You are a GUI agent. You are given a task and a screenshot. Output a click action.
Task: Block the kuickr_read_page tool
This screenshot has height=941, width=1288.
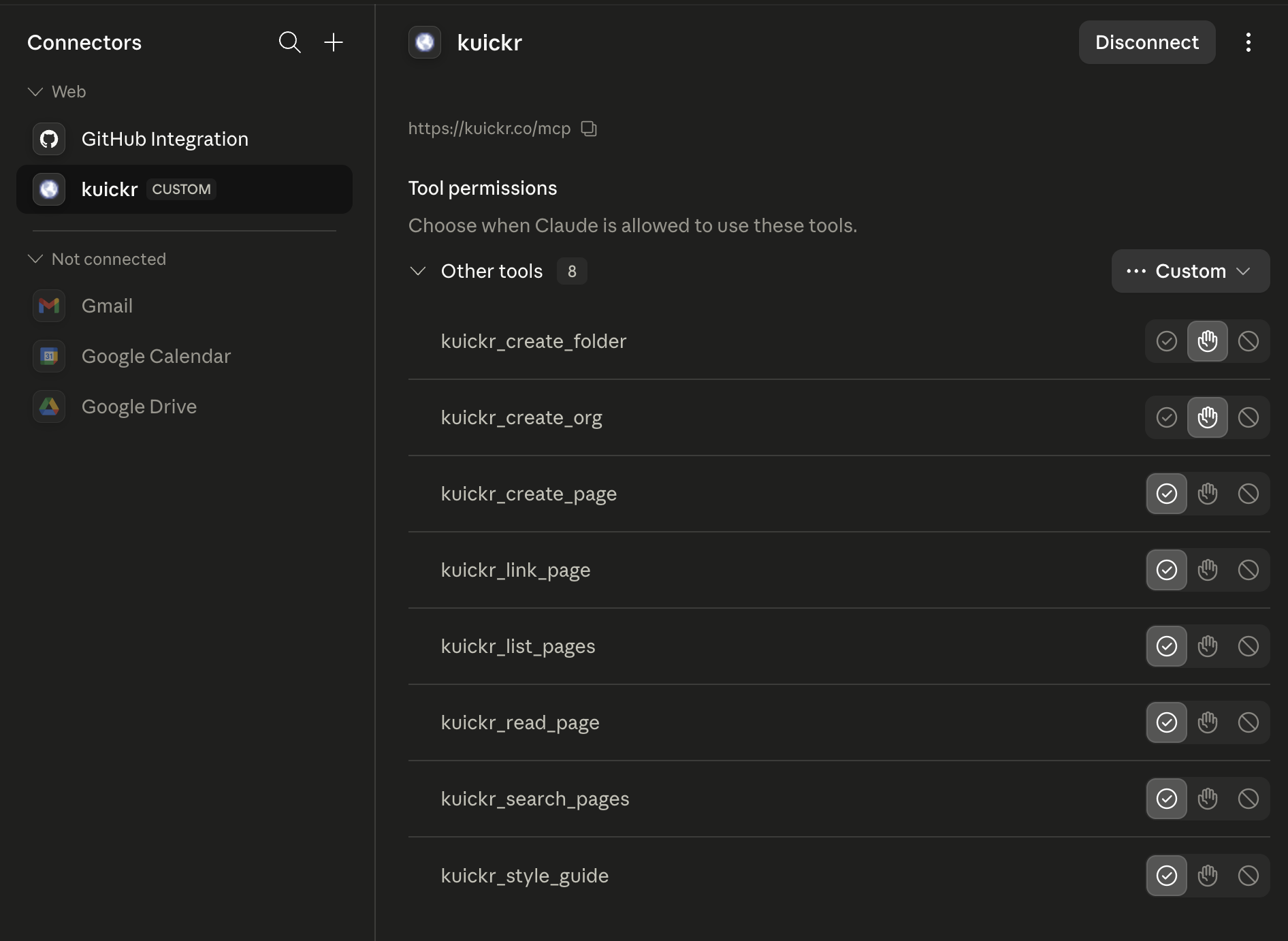point(1249,722)
